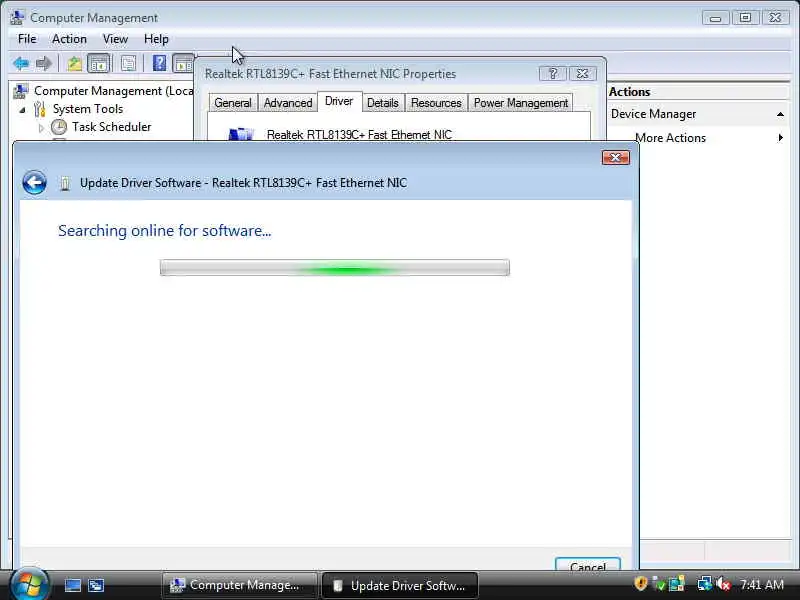Switch to the Power Management tab
The height and width of the screenshot is (600, 800).
[520, 103]
